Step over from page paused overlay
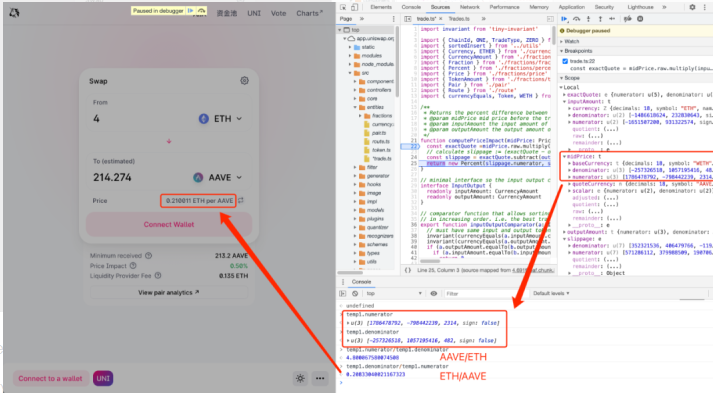 201,10
